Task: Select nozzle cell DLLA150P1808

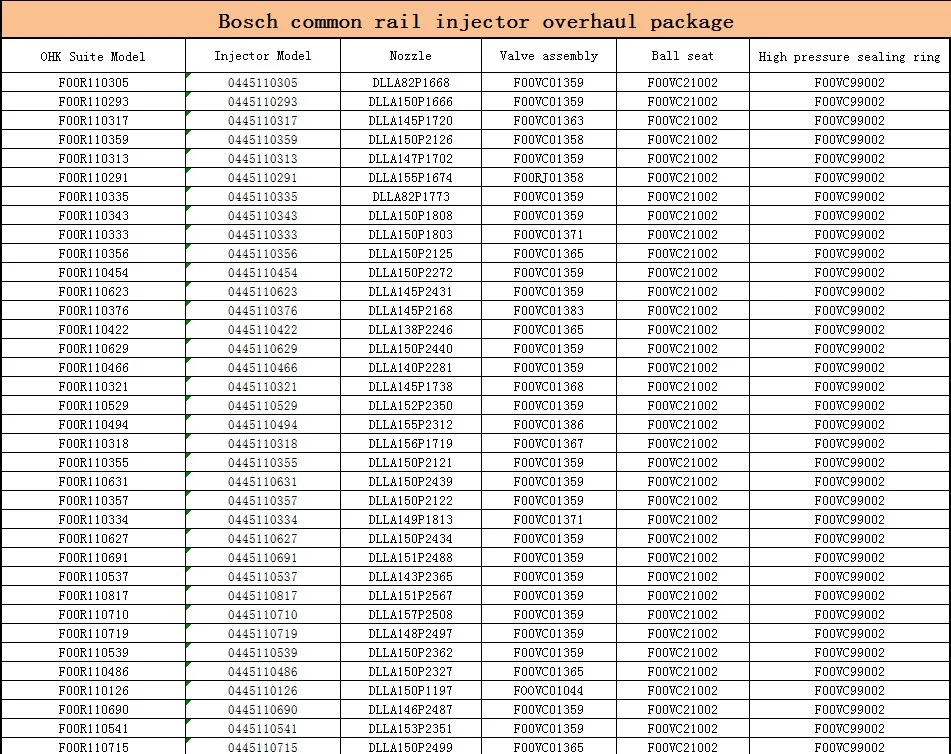Action: tap(411, 215)
